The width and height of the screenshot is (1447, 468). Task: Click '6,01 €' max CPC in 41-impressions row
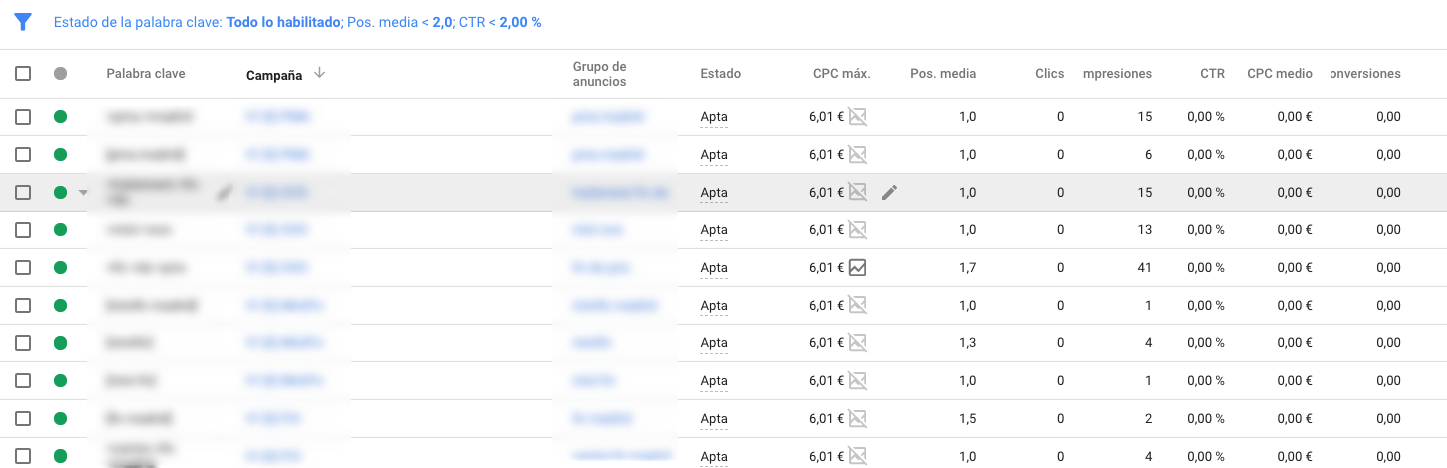826,268
